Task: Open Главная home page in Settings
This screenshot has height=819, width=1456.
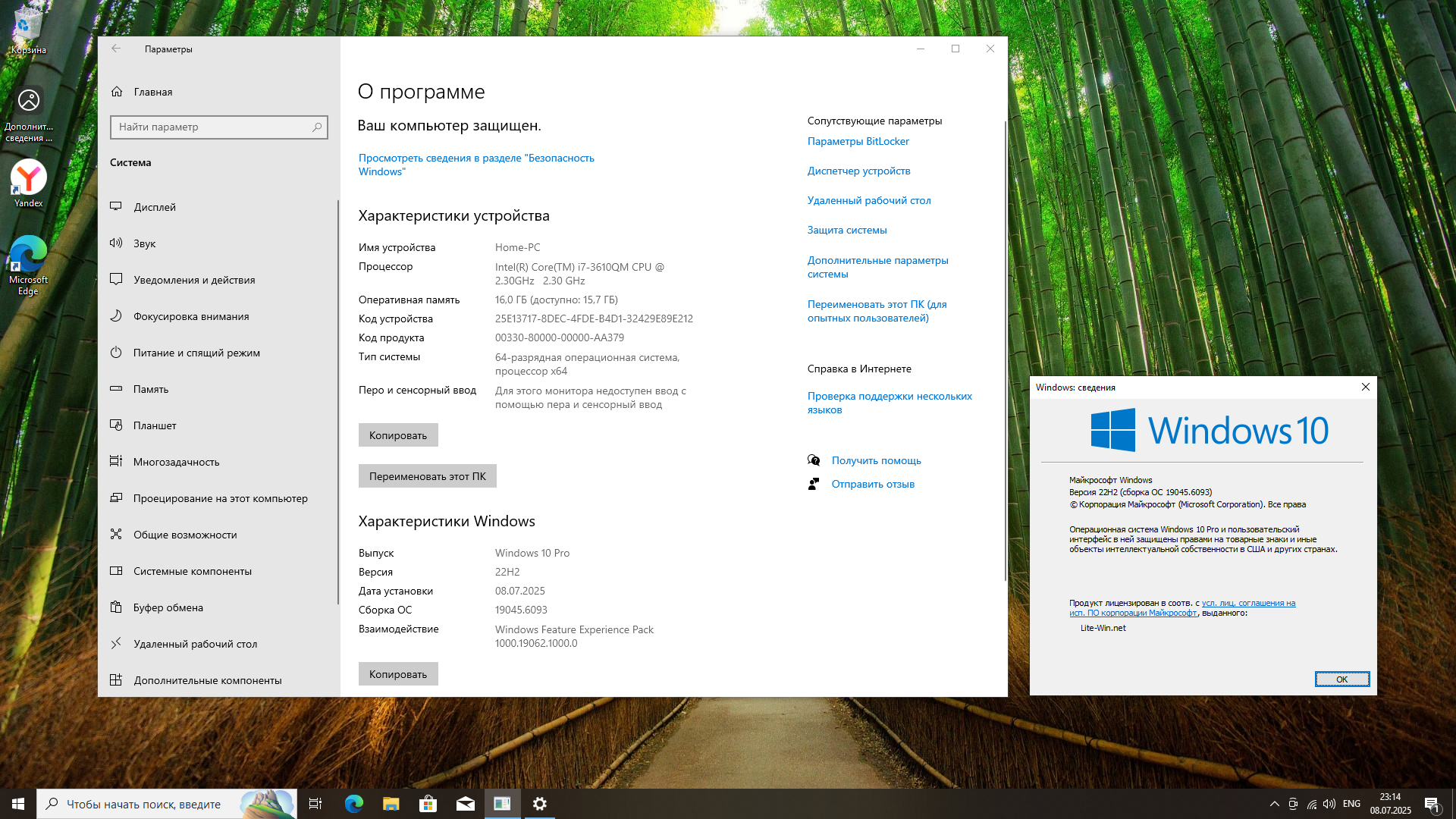Action: [152, 92]
